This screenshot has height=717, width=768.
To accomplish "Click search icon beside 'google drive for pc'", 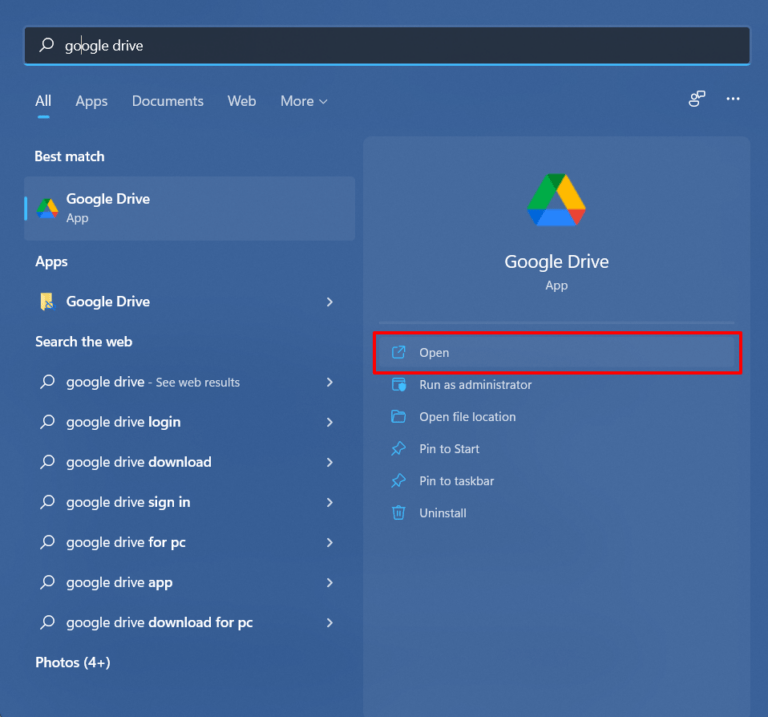I will tap(48, 542).
